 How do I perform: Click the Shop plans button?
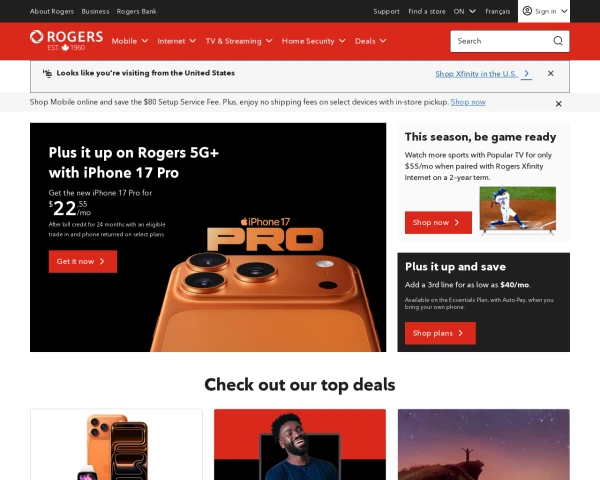coord(440,333)
